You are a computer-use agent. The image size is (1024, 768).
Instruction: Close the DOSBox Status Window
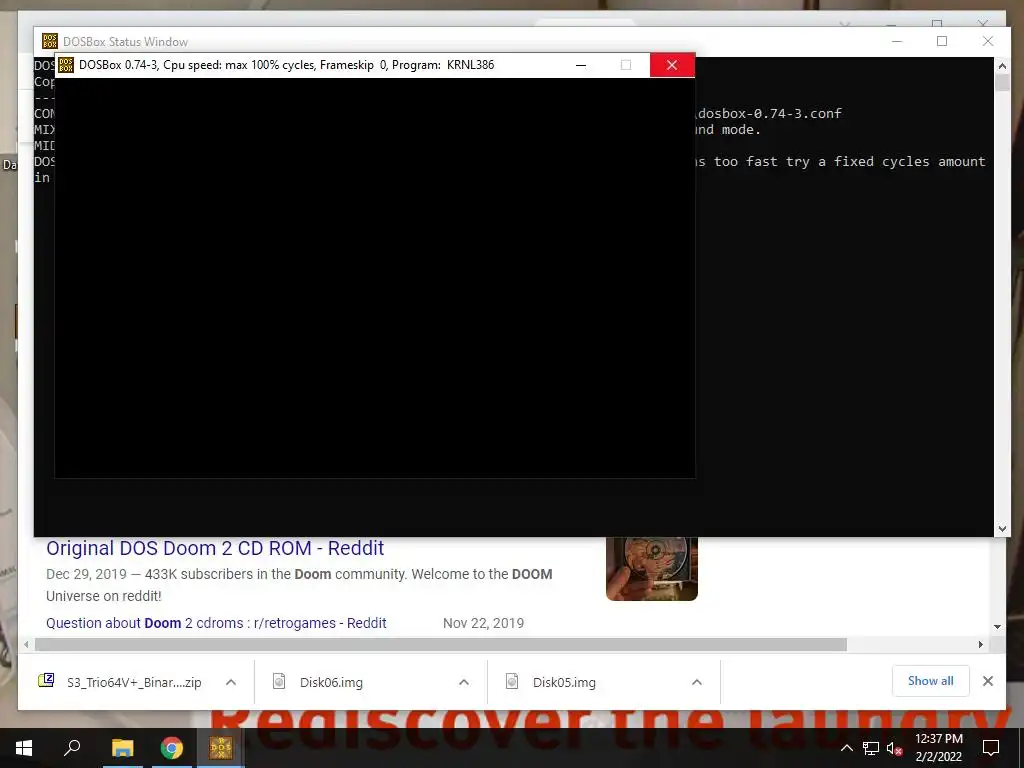[x=988, y=41]
